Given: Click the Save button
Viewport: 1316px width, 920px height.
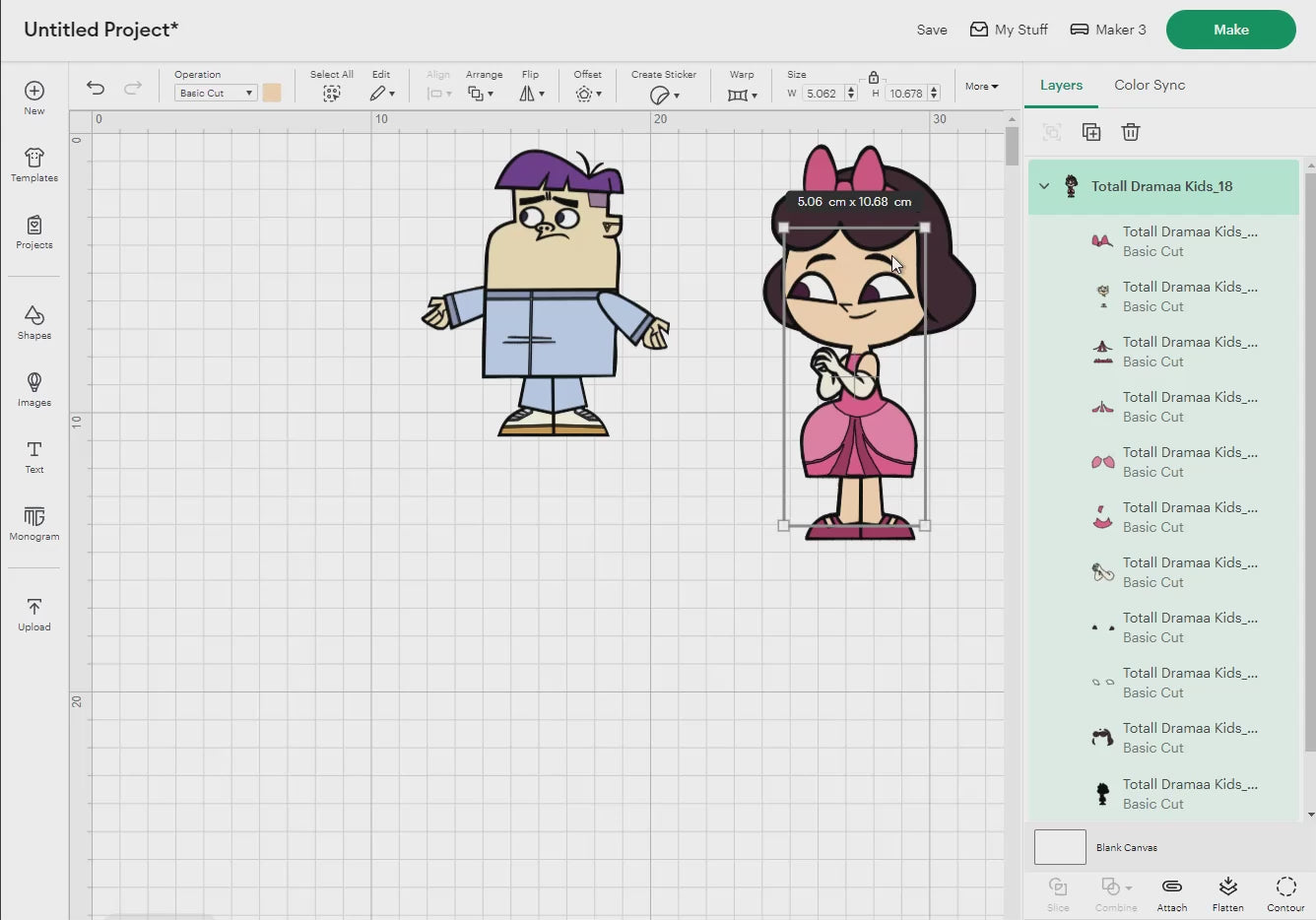Looking at the screenshot, I should pos(932,30).
